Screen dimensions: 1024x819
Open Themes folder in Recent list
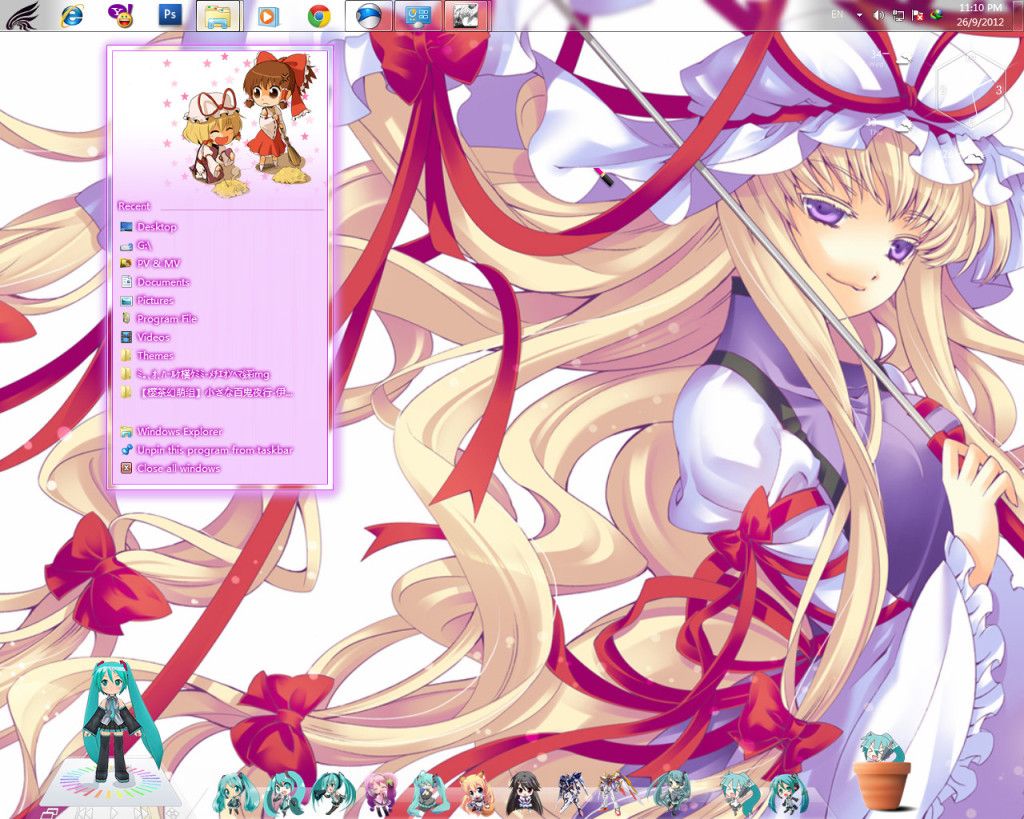point(155,355)
